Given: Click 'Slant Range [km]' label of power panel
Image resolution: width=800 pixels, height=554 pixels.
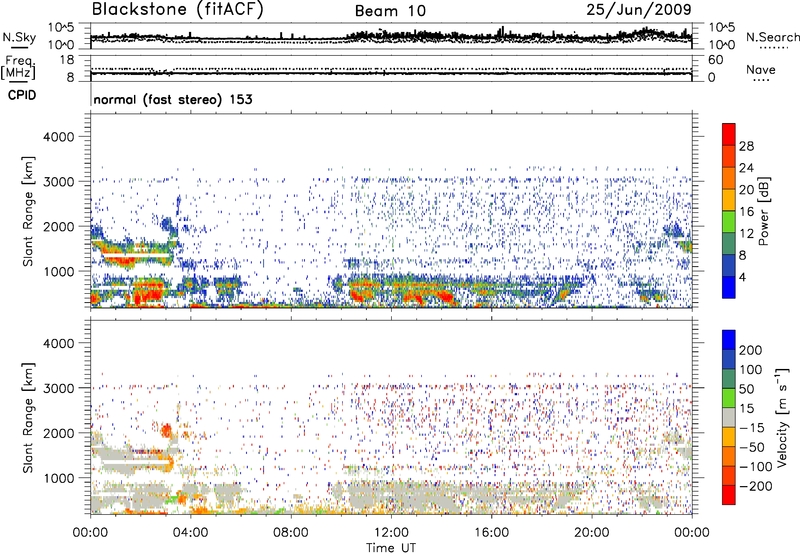Looking at the screenshot, I should point(28,211).
